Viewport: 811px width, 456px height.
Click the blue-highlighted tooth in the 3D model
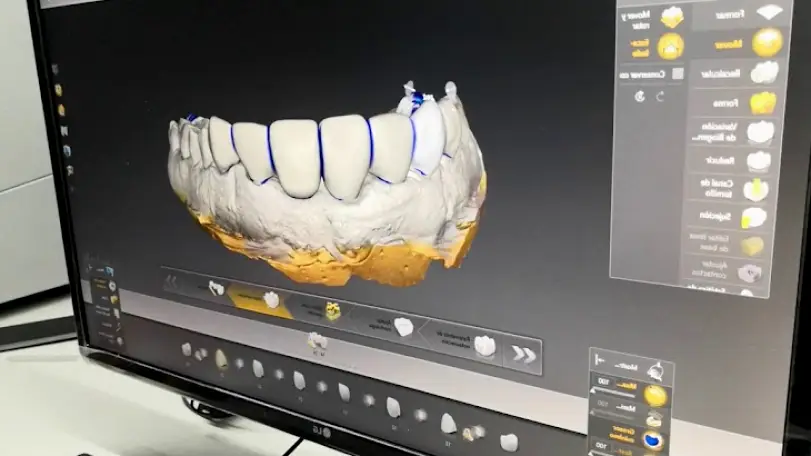tap(428, 134)
